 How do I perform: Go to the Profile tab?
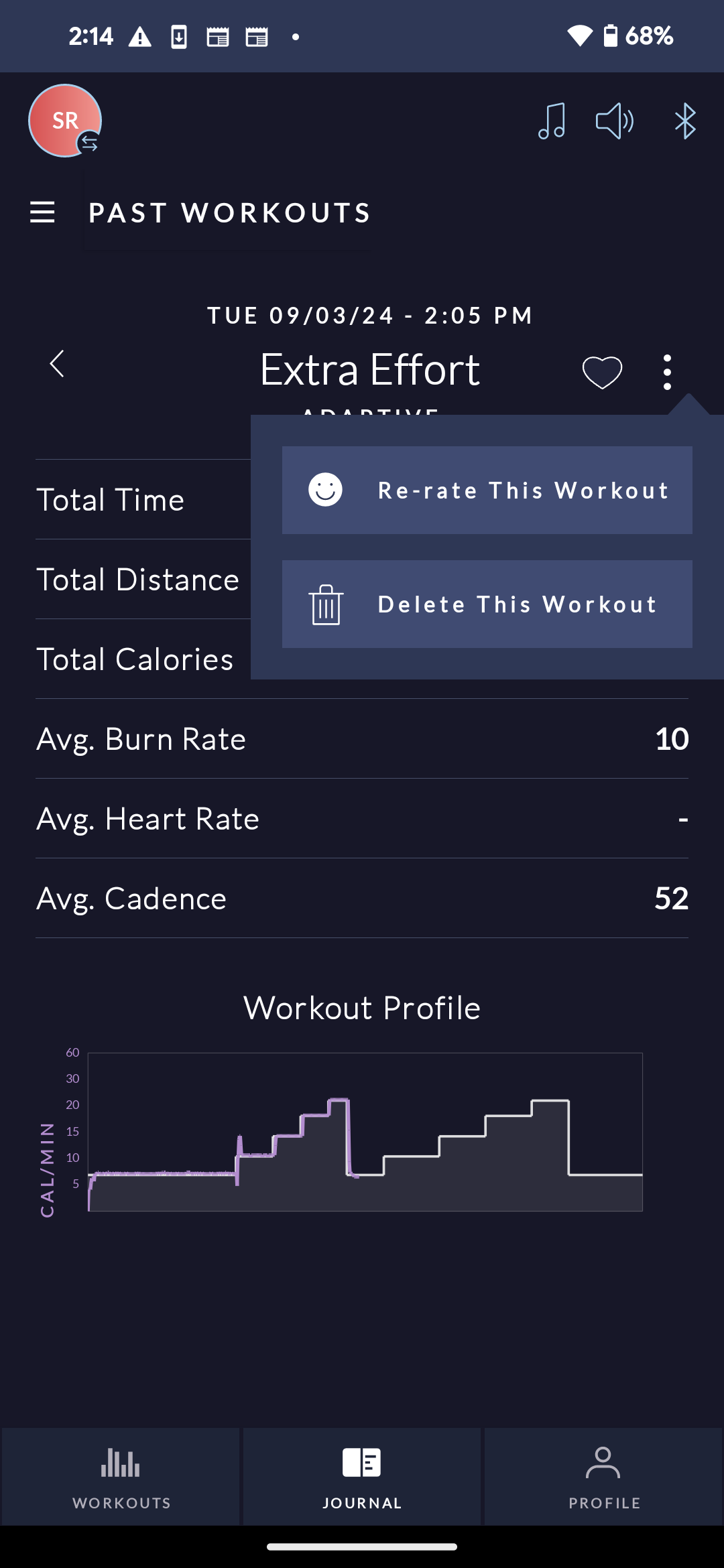pyautogui.click(x=604, y=1476)
